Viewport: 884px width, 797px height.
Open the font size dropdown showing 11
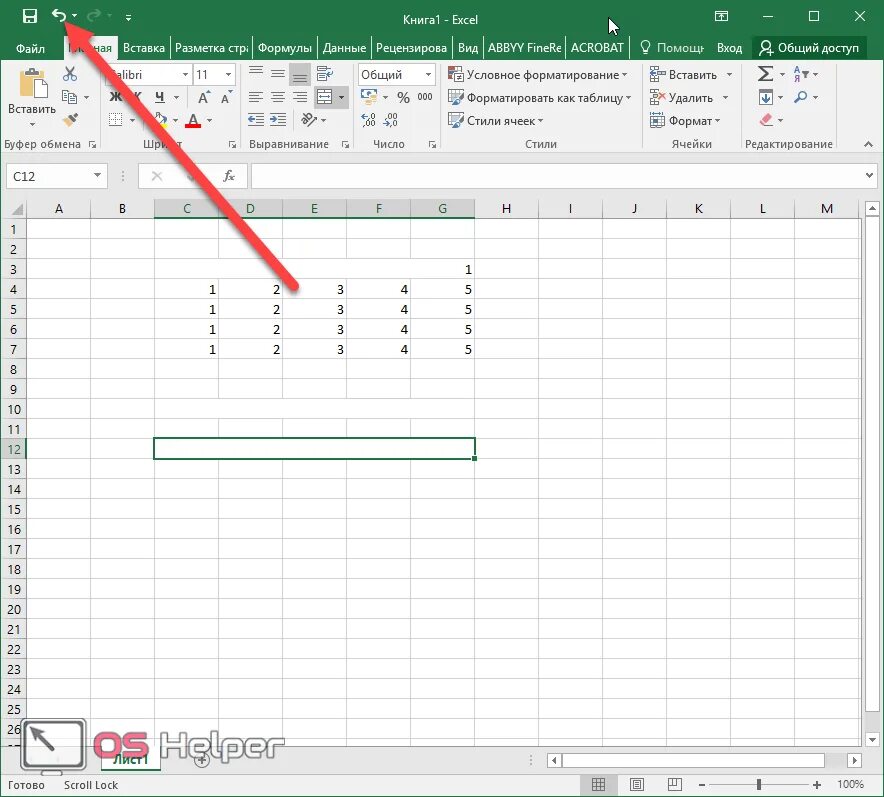[x=228, y=74]
